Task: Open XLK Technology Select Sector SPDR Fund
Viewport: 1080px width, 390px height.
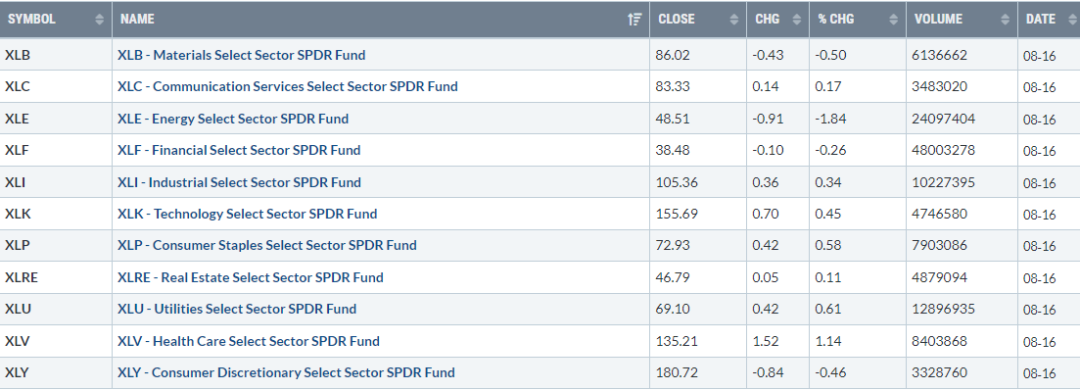Action: (247, 214)
